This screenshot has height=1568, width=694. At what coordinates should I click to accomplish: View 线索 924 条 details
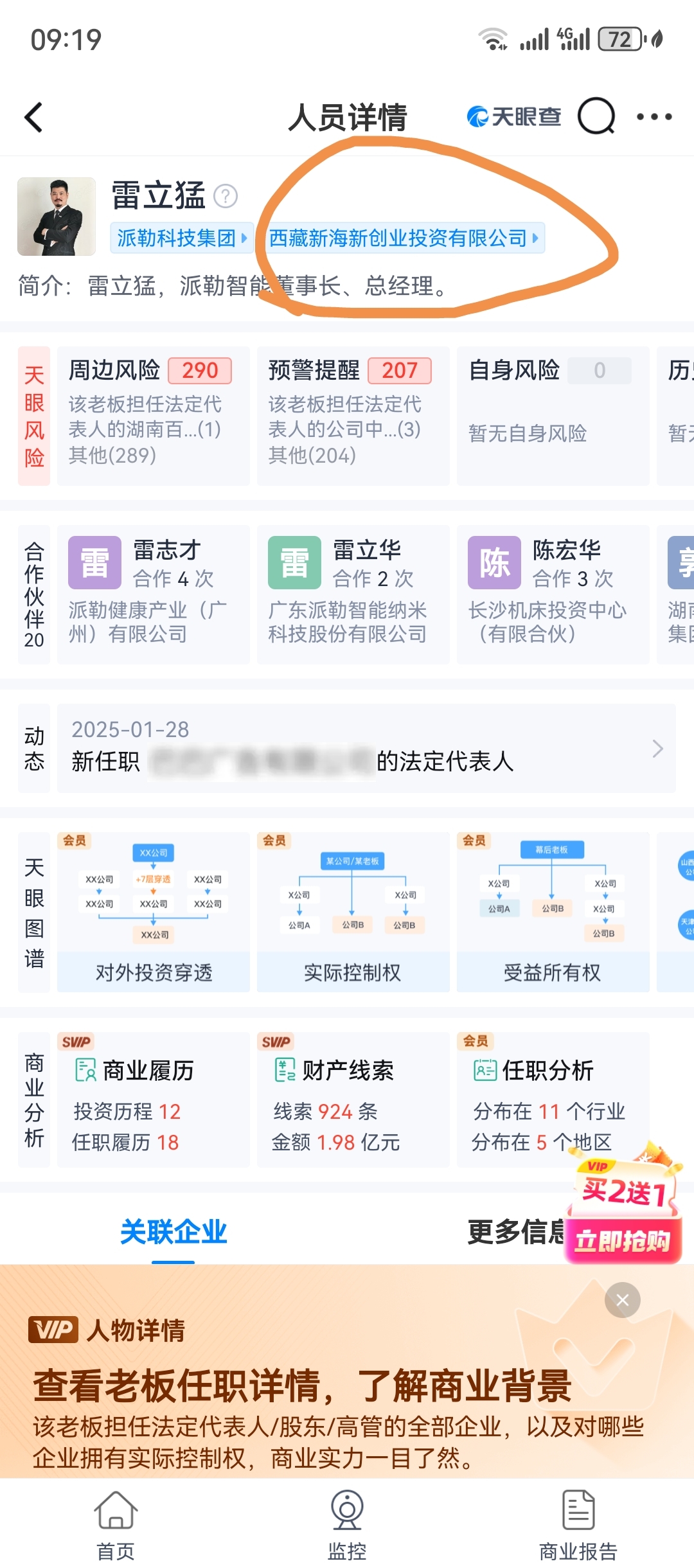(326, 1111)
